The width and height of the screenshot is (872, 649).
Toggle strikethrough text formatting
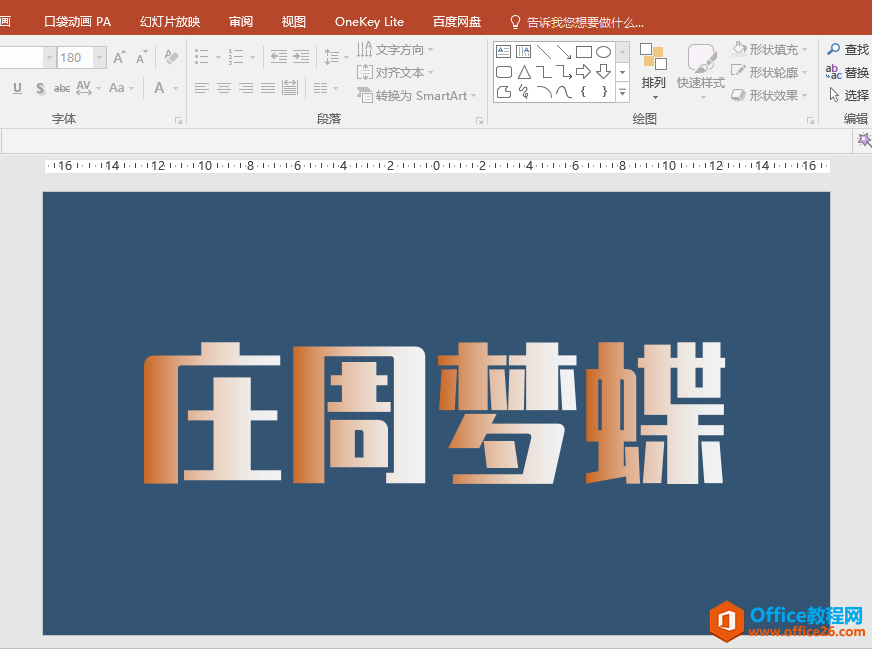62,88
